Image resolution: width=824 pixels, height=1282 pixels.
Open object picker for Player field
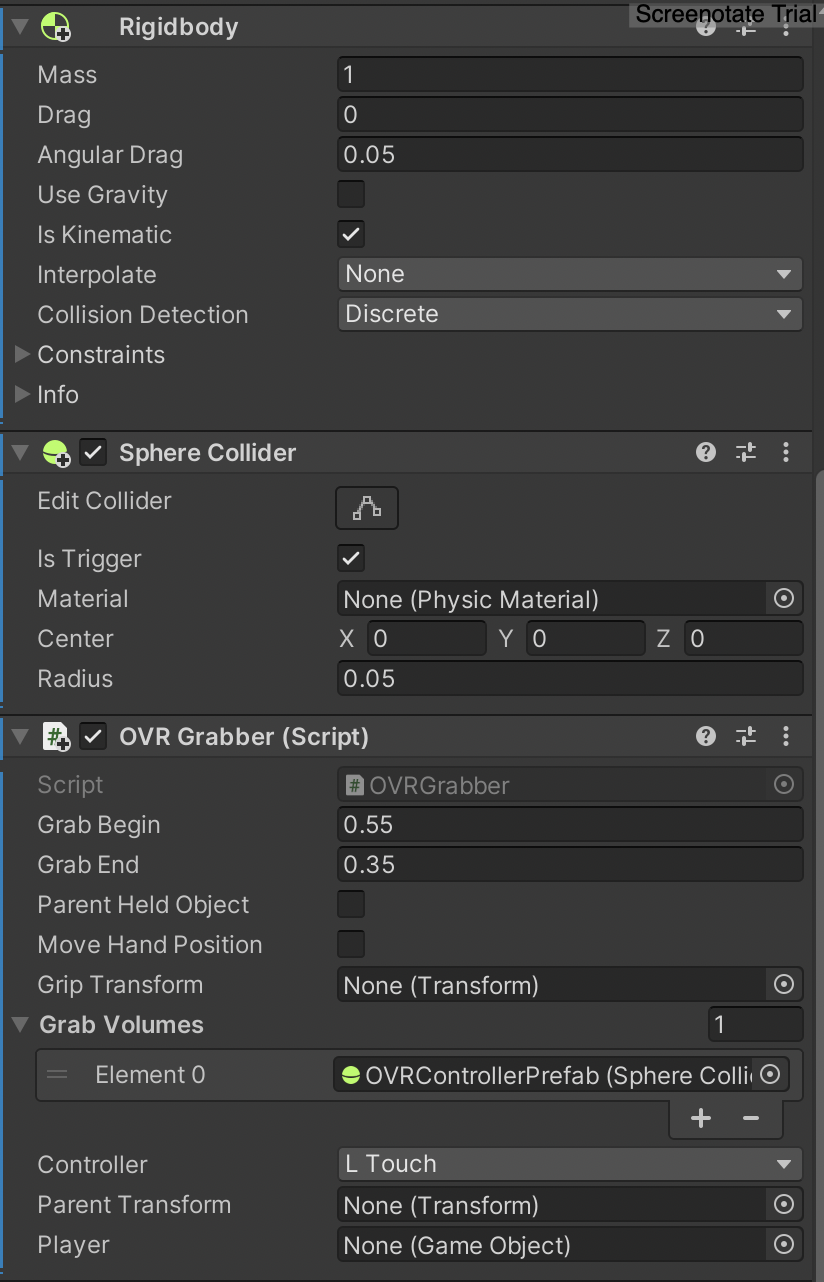pos(784,1245)
